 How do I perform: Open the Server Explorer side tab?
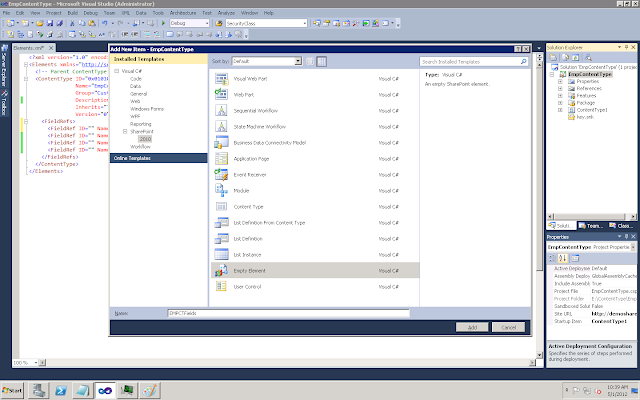tap(4, 65)
